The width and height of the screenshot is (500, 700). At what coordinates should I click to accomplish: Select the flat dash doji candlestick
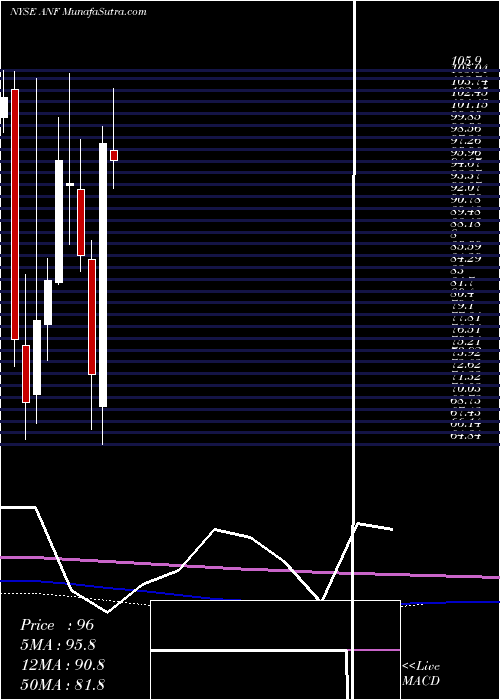tap(70, 184)
